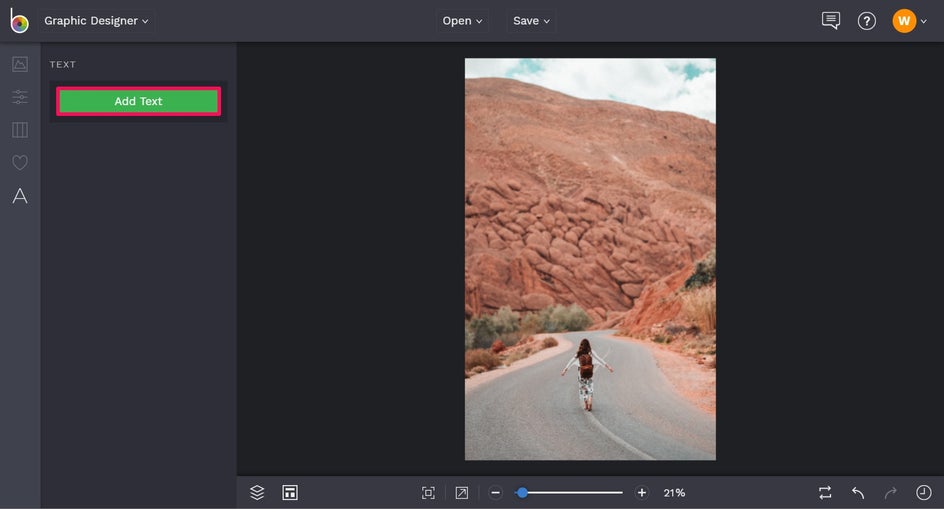The width and height of the screenshot is (944, 509).
Task: Open the Templates sidebar panel icon
Action: click(x=20, y=130)
